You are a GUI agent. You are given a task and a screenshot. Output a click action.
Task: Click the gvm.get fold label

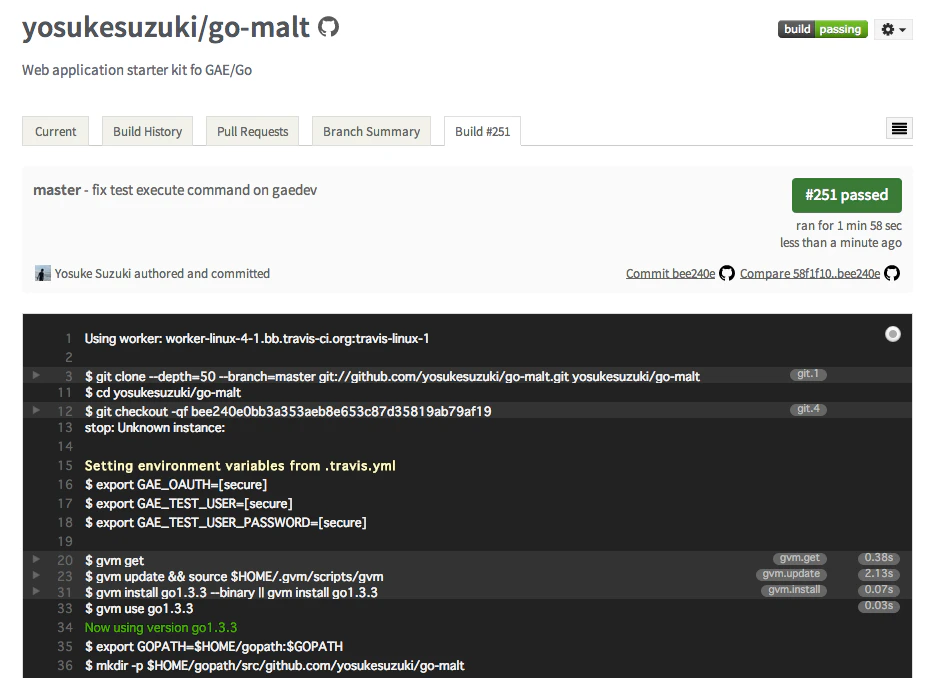[800, 558]
